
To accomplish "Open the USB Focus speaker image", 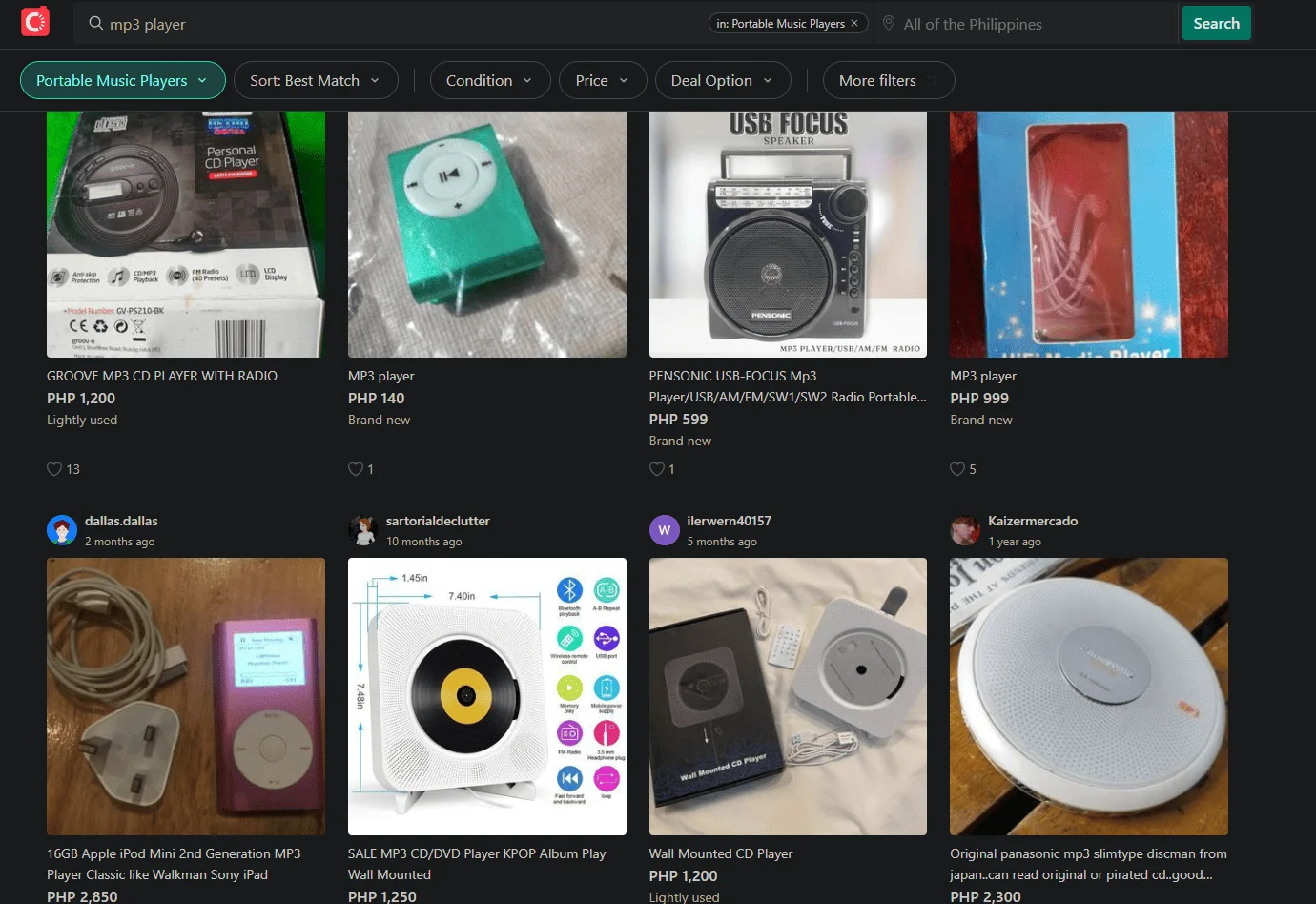I will coord(788,235).
